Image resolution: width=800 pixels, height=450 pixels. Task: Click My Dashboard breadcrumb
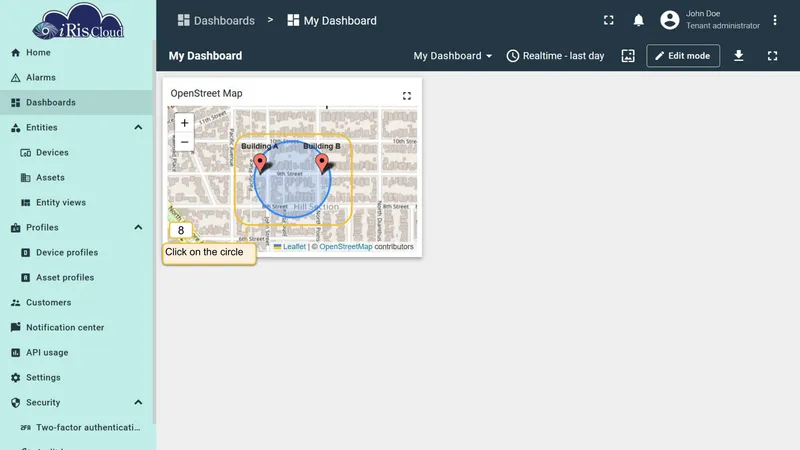click(332, 20)
